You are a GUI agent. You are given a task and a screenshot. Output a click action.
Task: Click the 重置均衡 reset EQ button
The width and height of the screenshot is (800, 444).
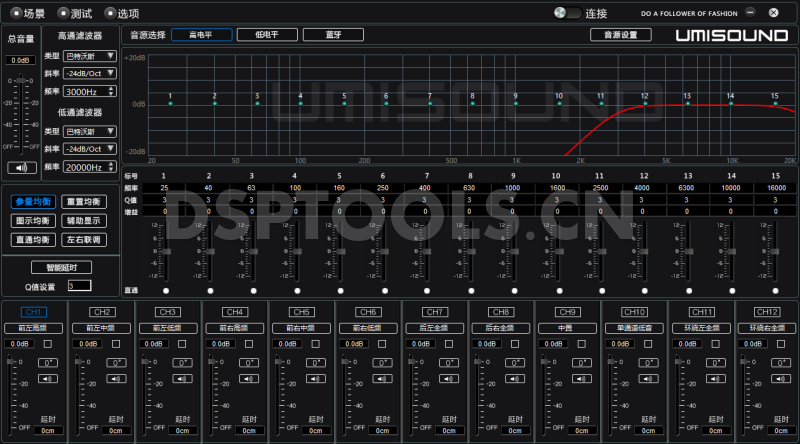[84, 202]
